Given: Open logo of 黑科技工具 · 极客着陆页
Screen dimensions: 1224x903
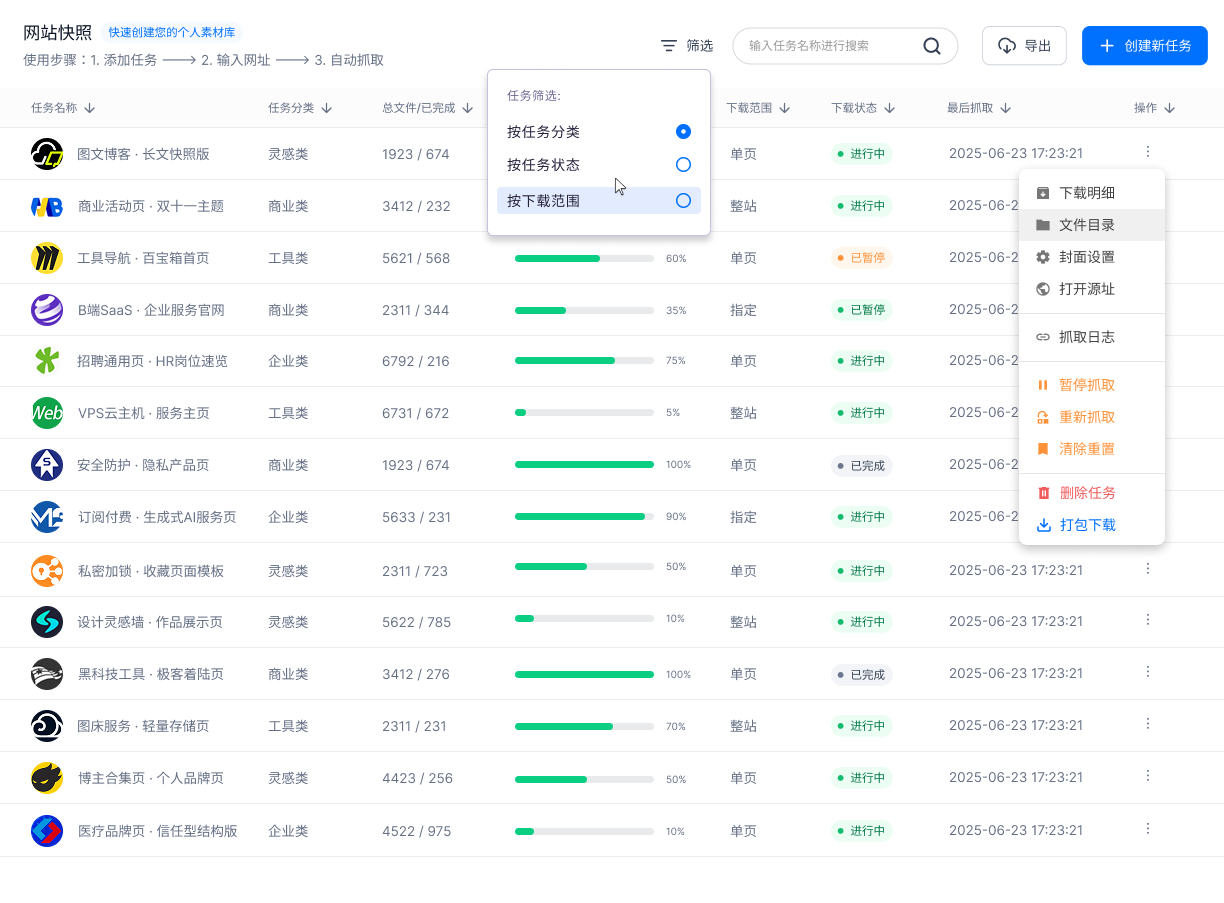Looking at the screenshot, I should click(x=47, y=674).
